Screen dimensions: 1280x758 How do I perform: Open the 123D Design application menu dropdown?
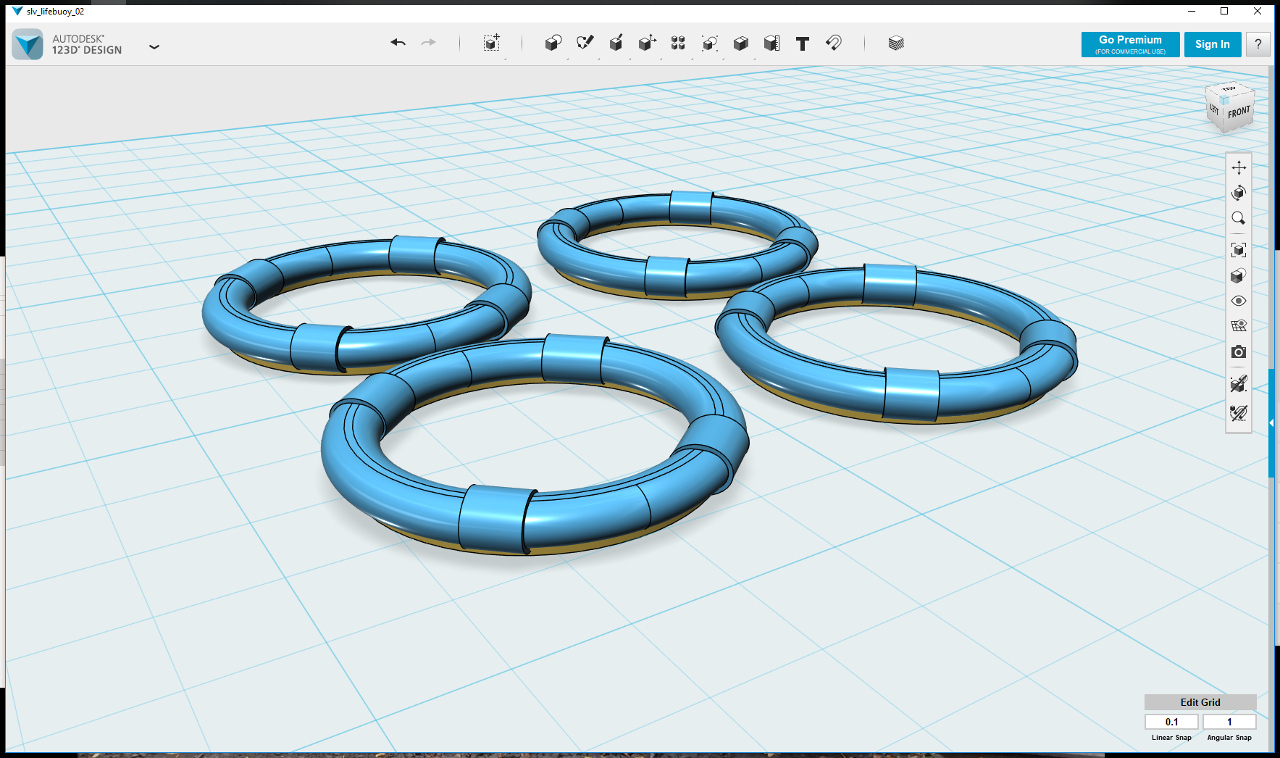pos(154,46)
